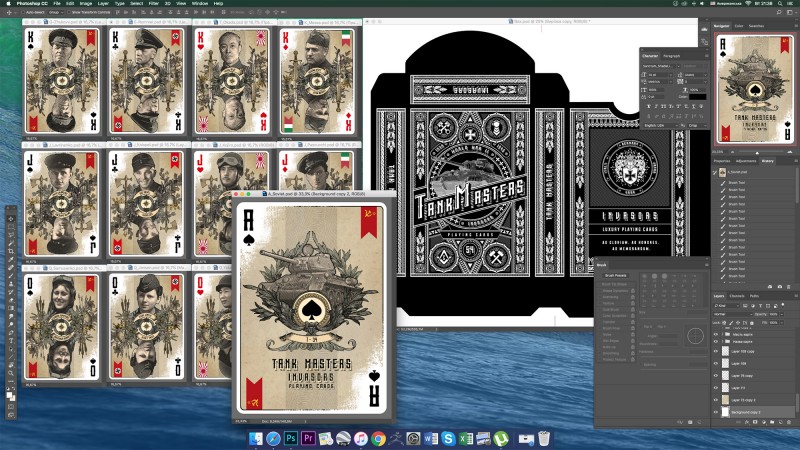Expand the first layer group folder
800x450 pixels.
(722, 334)
